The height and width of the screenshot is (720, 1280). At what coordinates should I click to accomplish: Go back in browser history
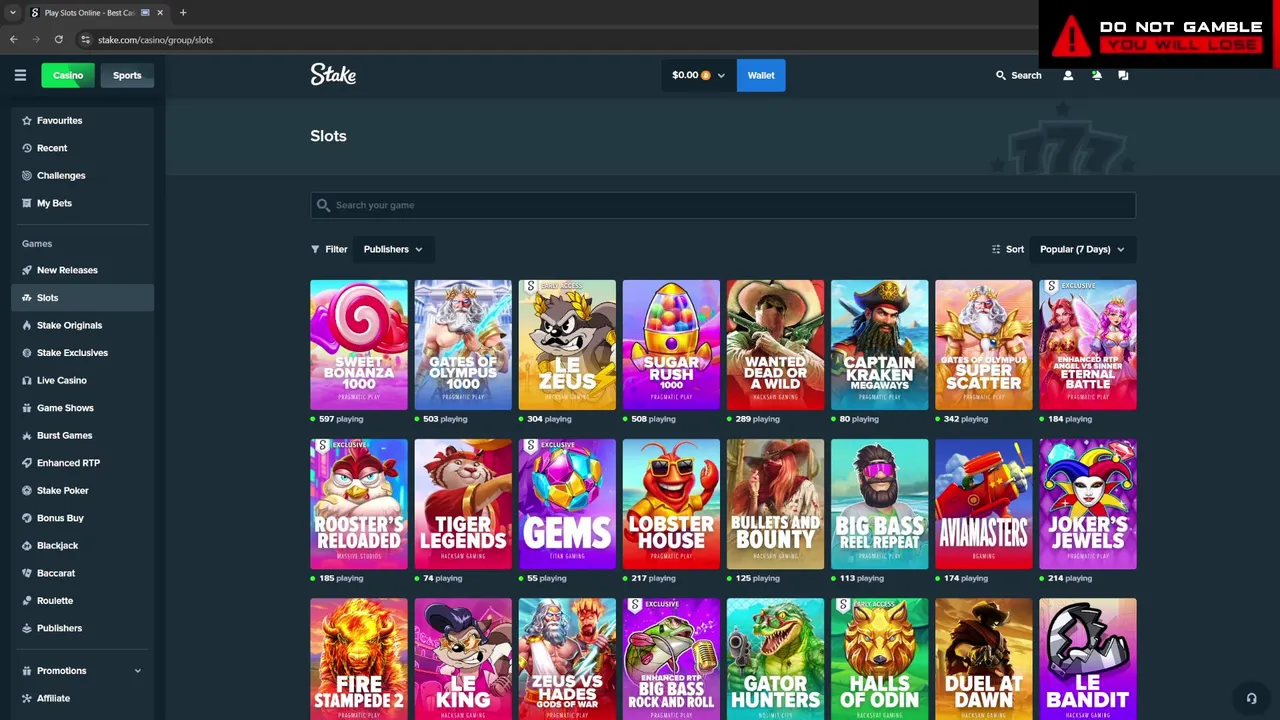point(13,39)
